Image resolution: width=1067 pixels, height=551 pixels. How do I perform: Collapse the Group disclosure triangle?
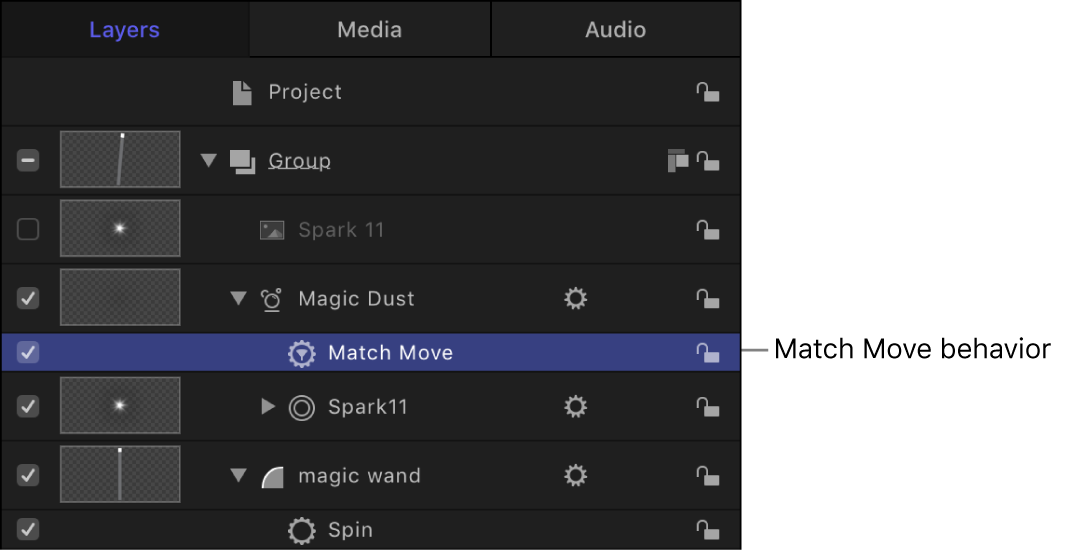208,161
